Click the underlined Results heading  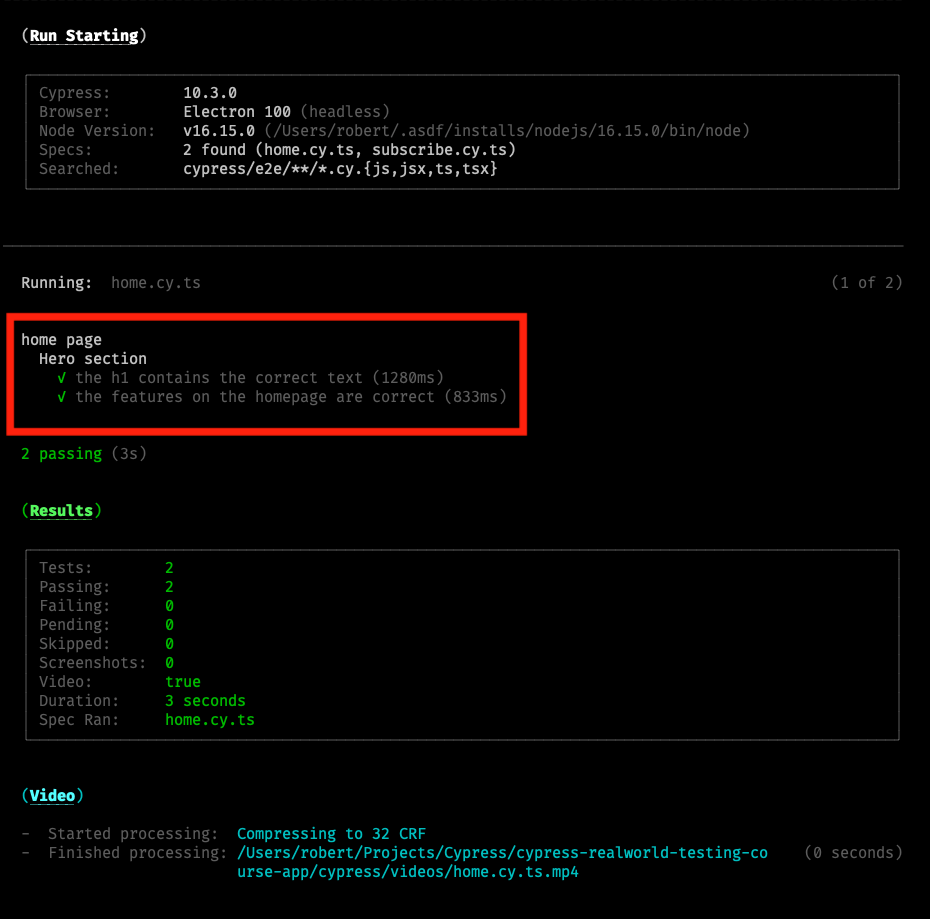pos(61,510)
